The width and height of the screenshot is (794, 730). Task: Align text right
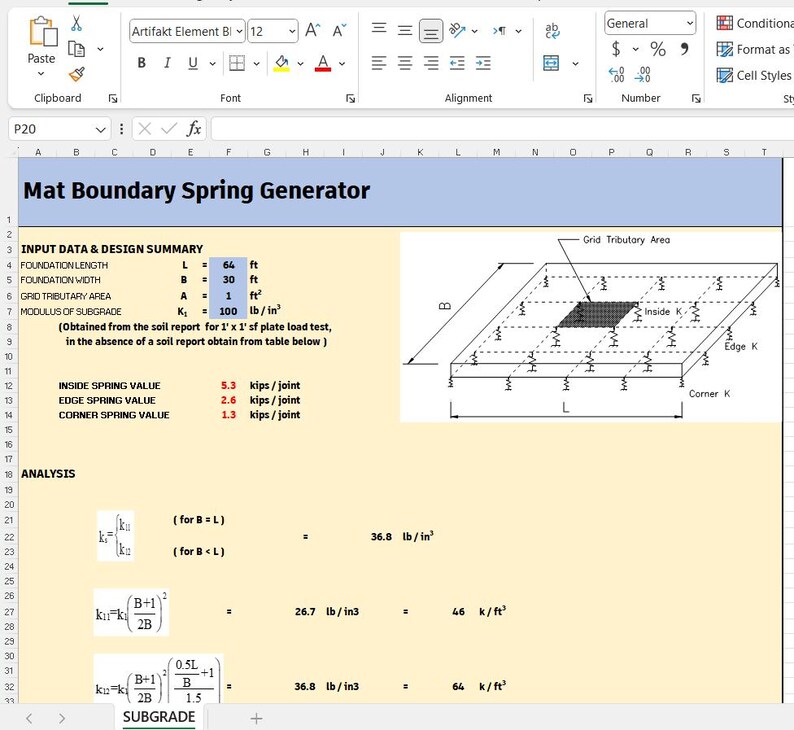click(x=431, y=63)
